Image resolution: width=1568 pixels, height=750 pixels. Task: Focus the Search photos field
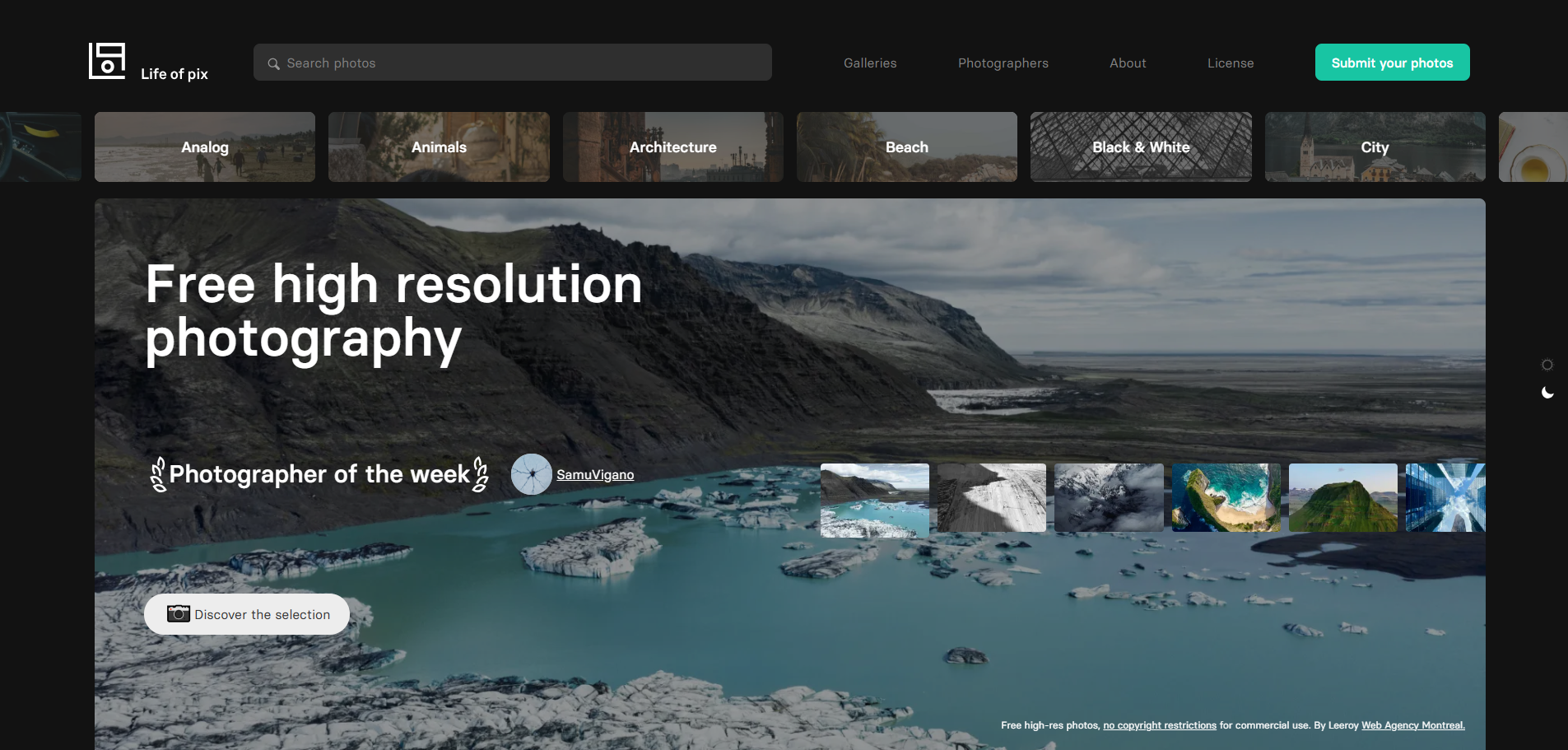[513, 63]
